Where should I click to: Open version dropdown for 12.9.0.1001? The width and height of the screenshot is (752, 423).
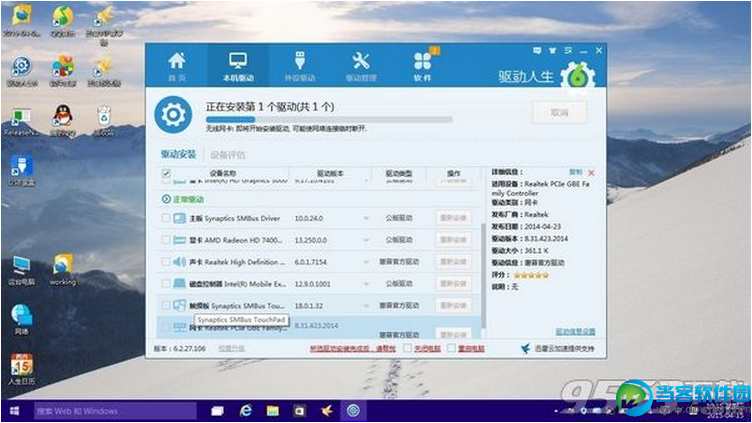pyautogui.click(x=366, y=284)
